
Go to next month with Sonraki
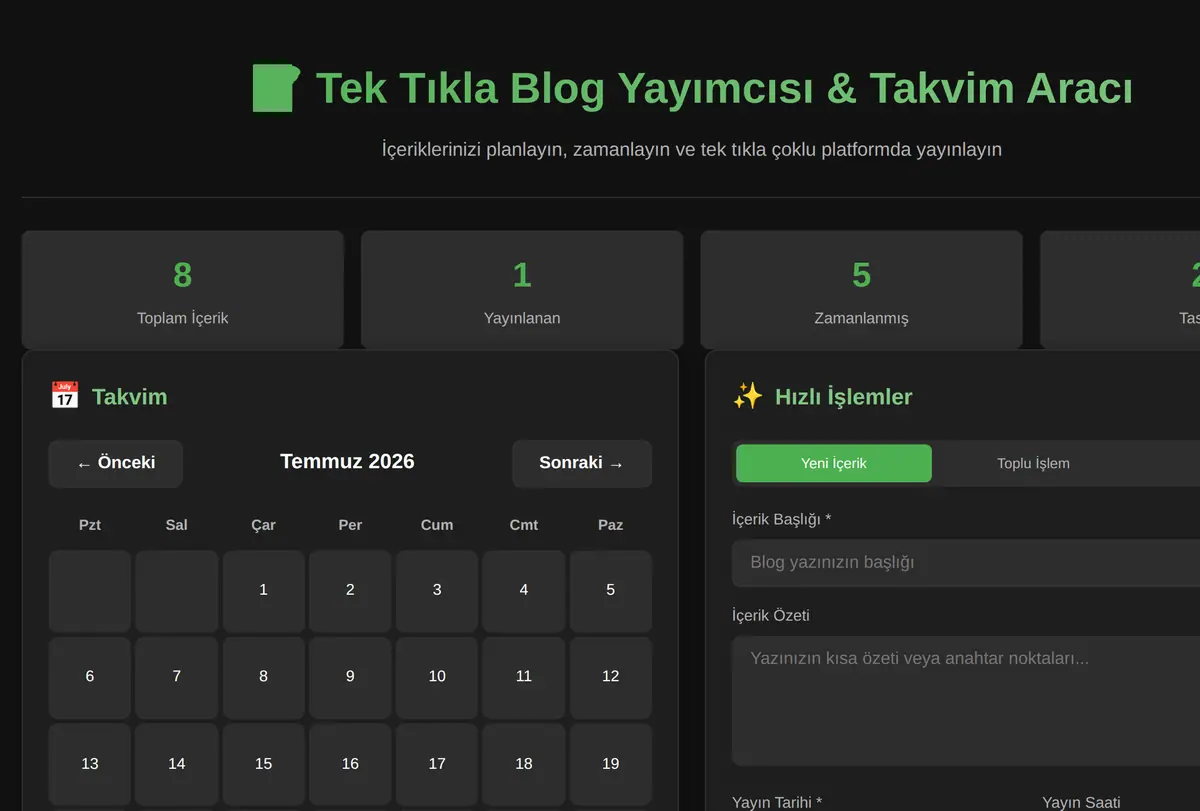(x=582, y=463)
